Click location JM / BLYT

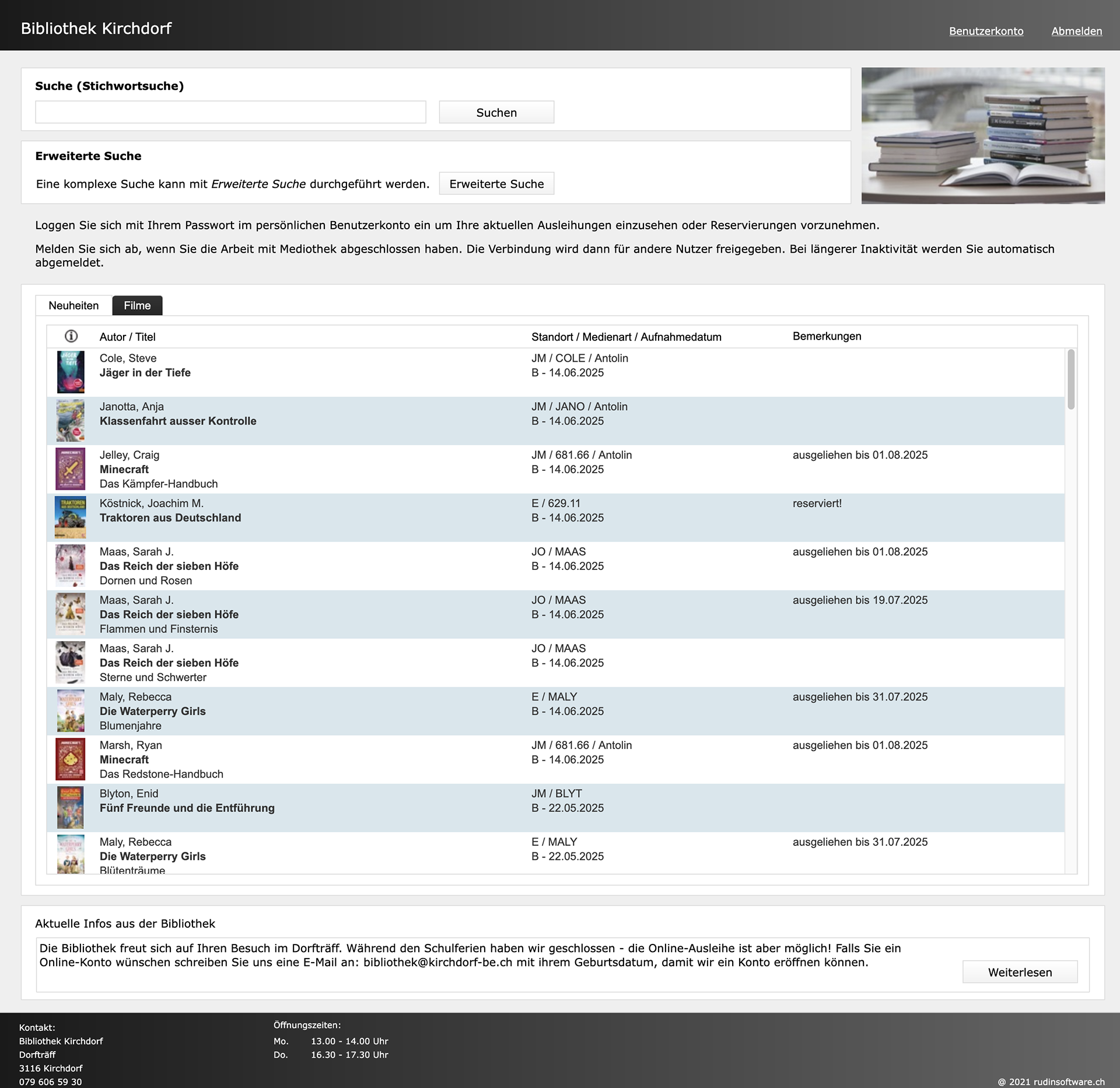[x=556, y=793]
